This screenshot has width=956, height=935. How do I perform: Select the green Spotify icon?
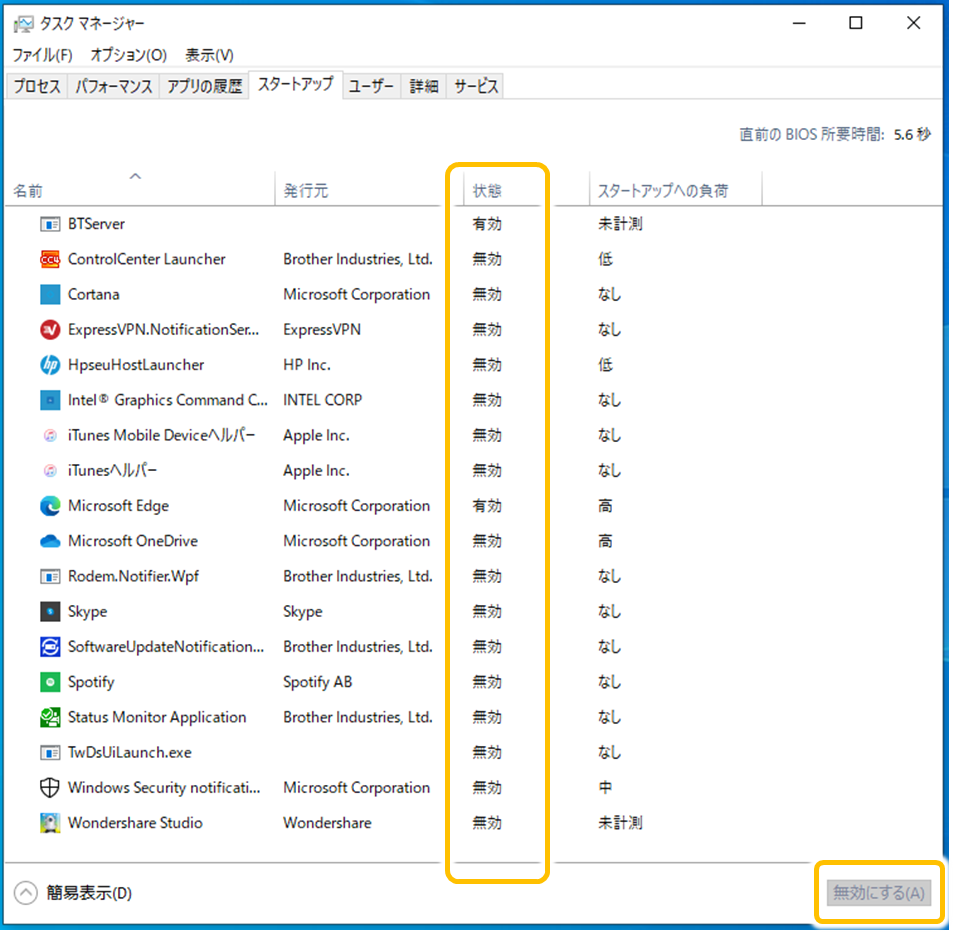pyautogui.click(x=50, y=684)
